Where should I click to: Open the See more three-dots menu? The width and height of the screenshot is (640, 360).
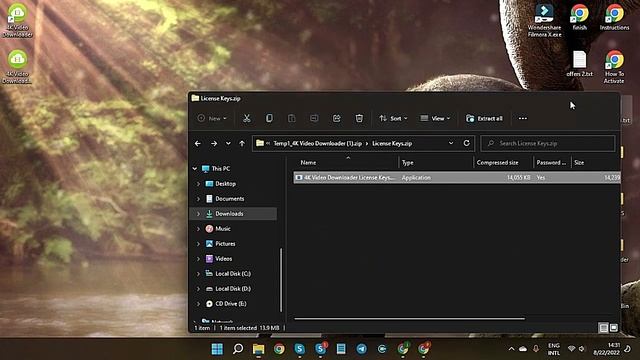point(523,118)
